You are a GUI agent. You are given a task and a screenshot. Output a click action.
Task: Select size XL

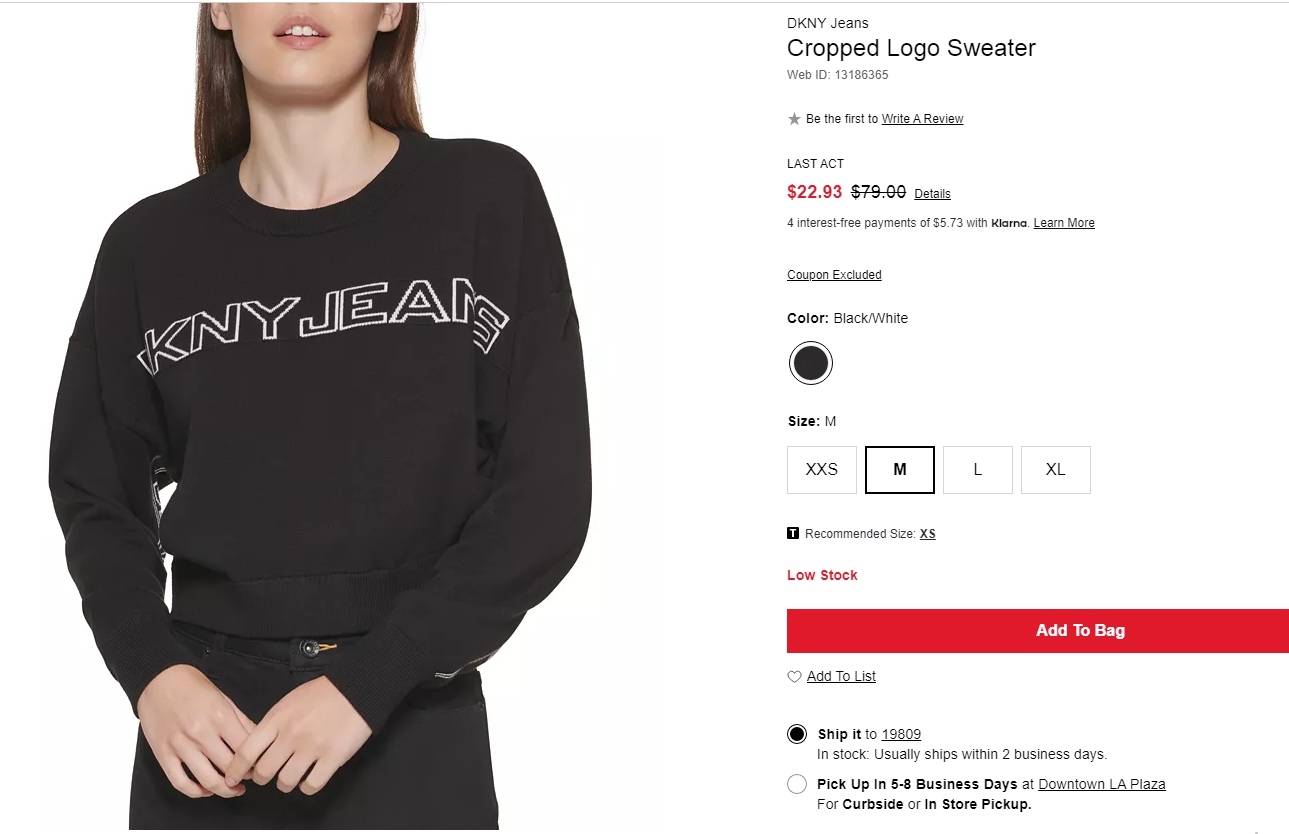pyautogui.click(x=1056, y=470)
